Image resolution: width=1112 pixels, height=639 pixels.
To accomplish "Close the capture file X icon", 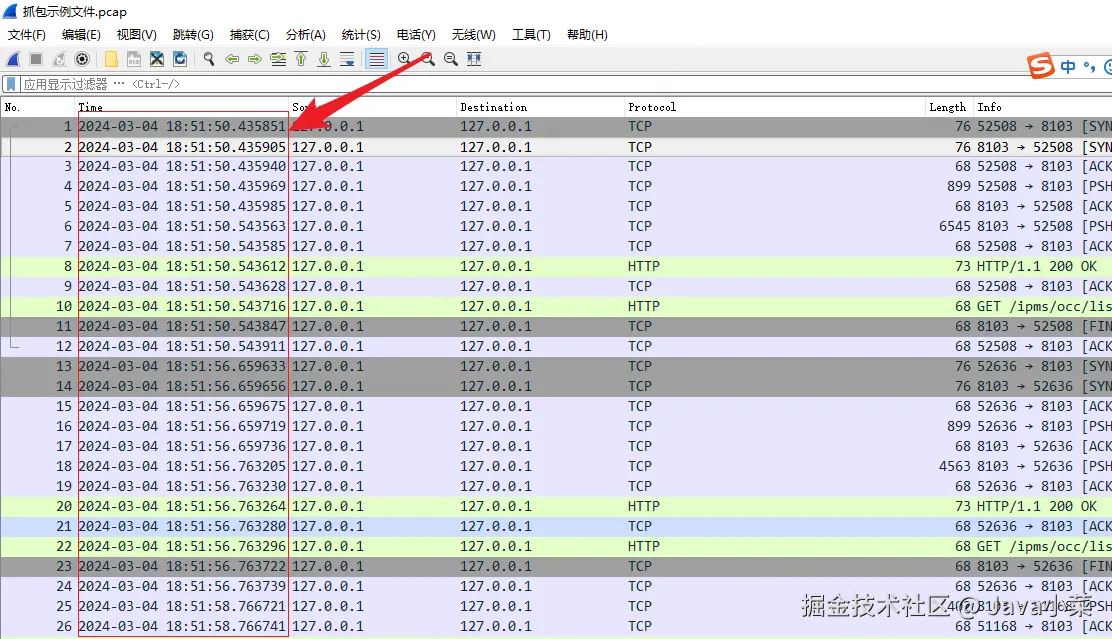I will (x=157, y=60).
